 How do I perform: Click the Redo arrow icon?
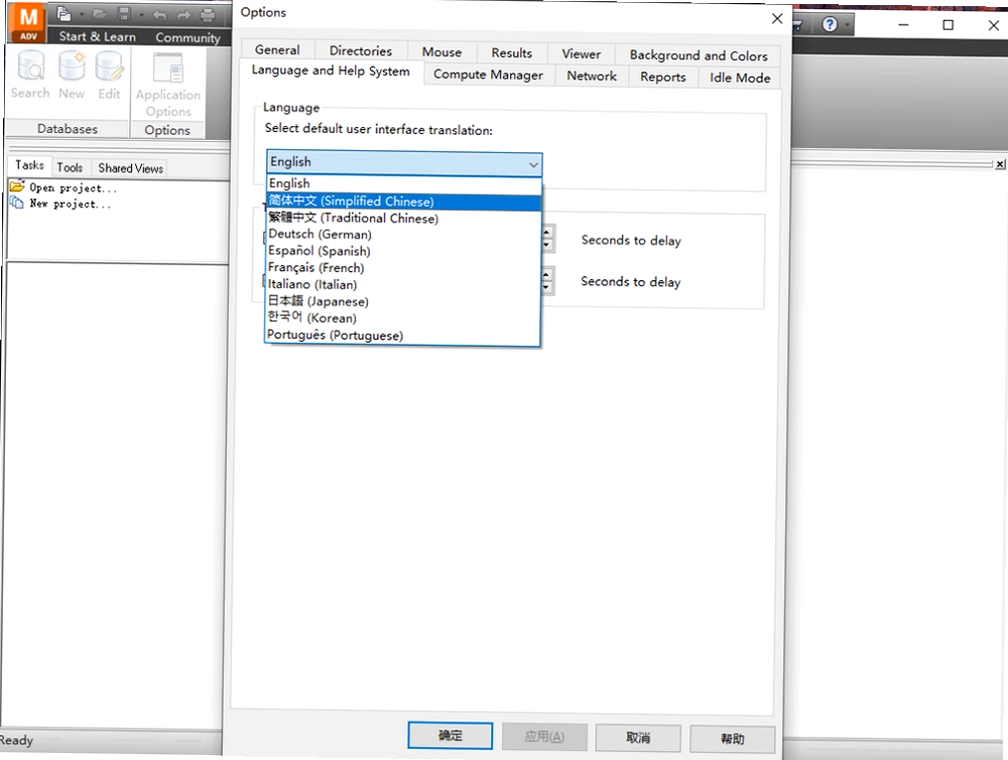(184, 15)
